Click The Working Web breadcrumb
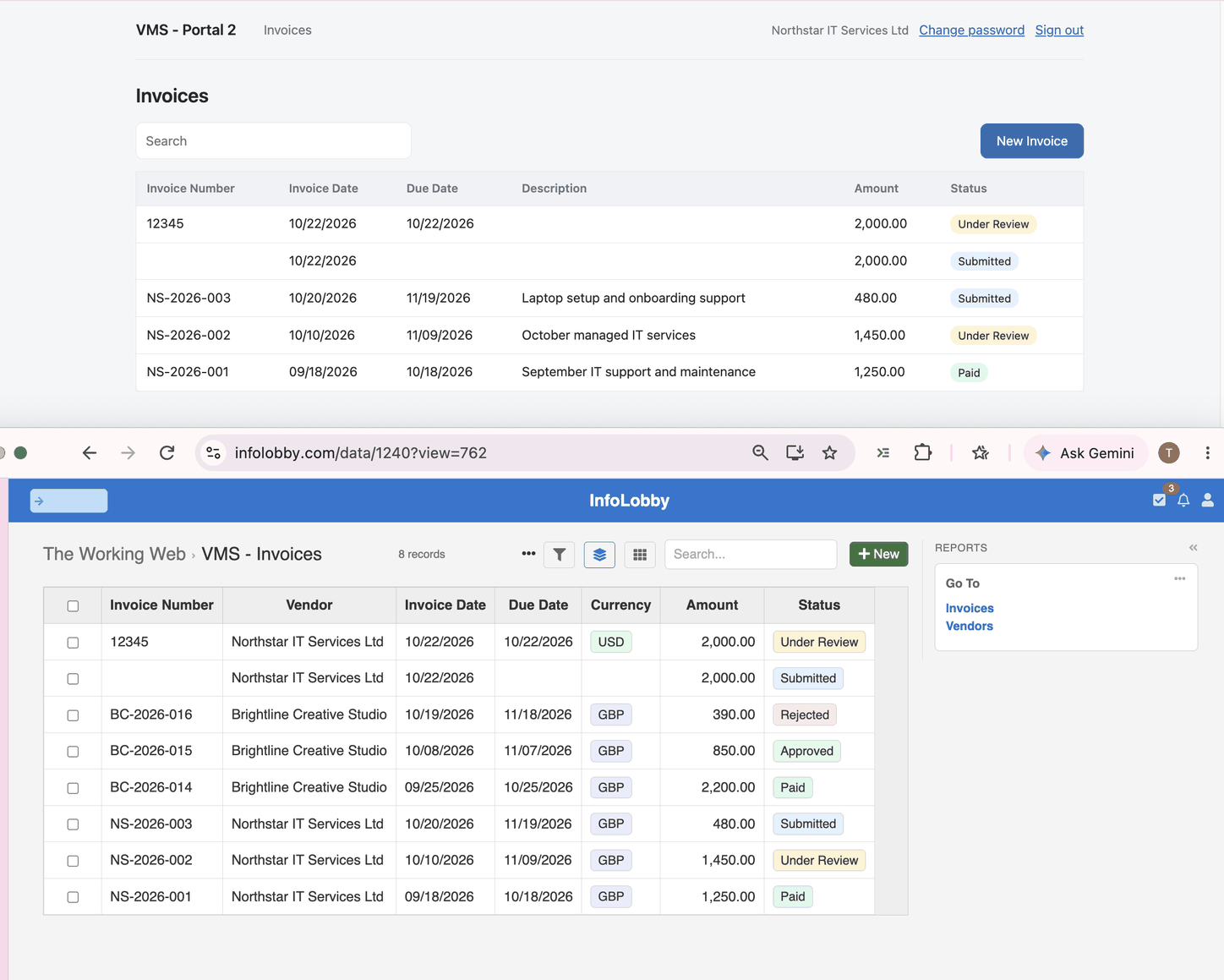 114,554
